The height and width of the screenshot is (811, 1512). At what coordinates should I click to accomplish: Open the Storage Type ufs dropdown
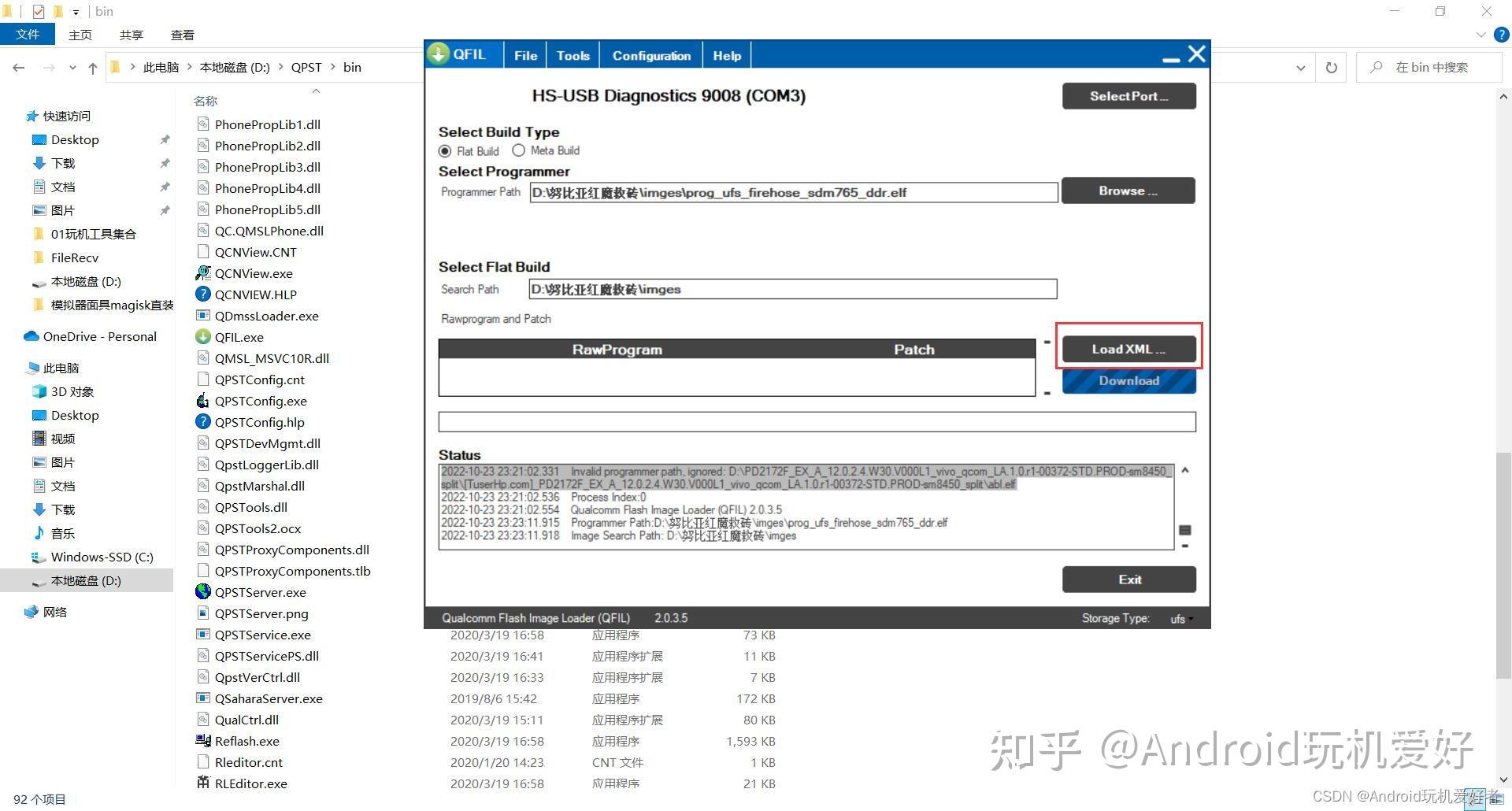1180,619
